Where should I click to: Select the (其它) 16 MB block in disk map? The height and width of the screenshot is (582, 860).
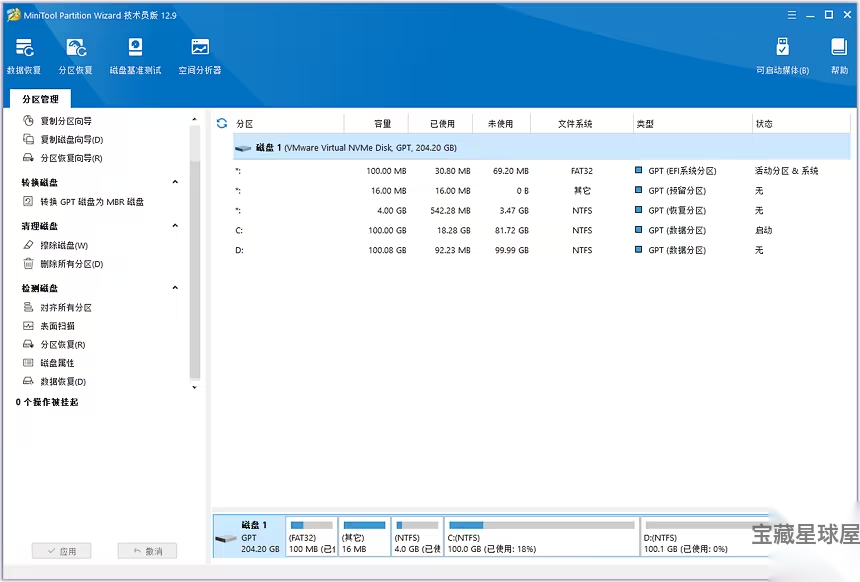pos(364,536)
